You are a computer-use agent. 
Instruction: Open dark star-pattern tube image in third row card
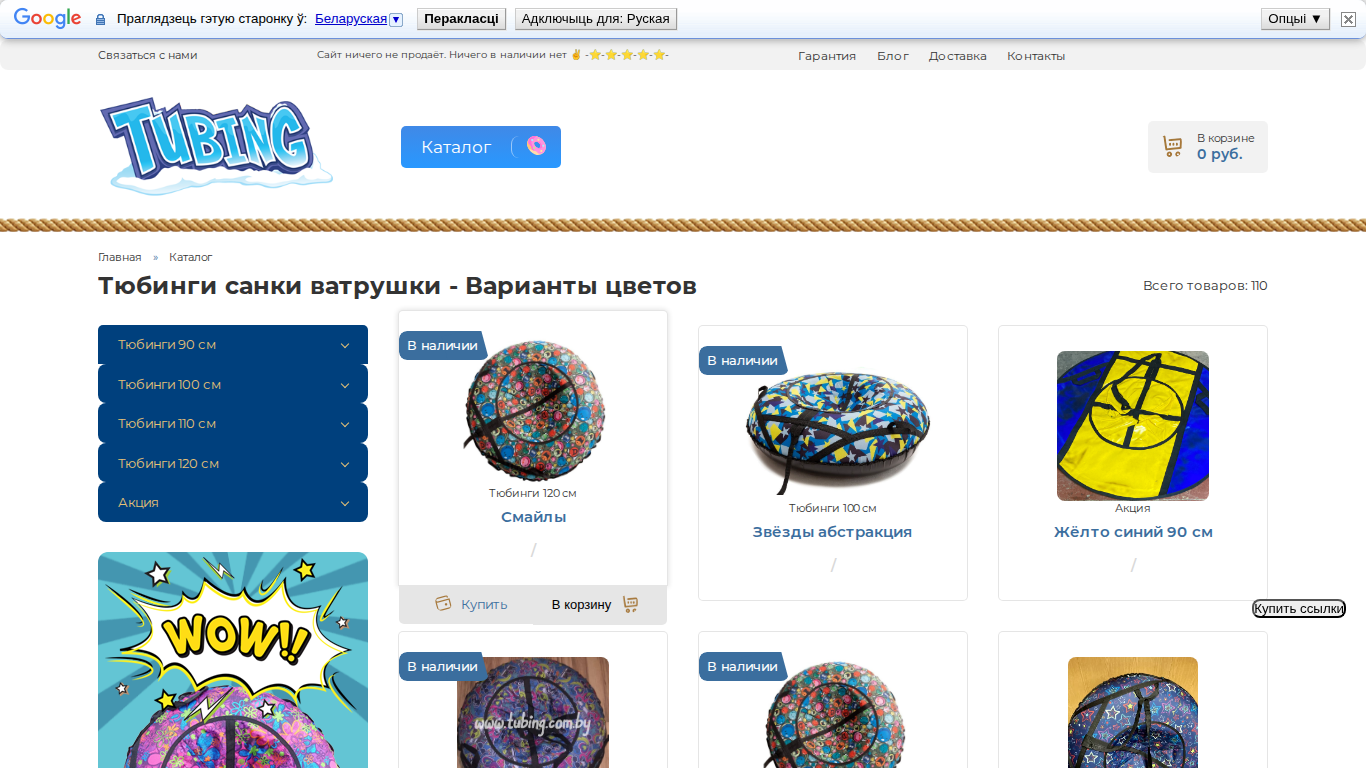pos(1133,712)
